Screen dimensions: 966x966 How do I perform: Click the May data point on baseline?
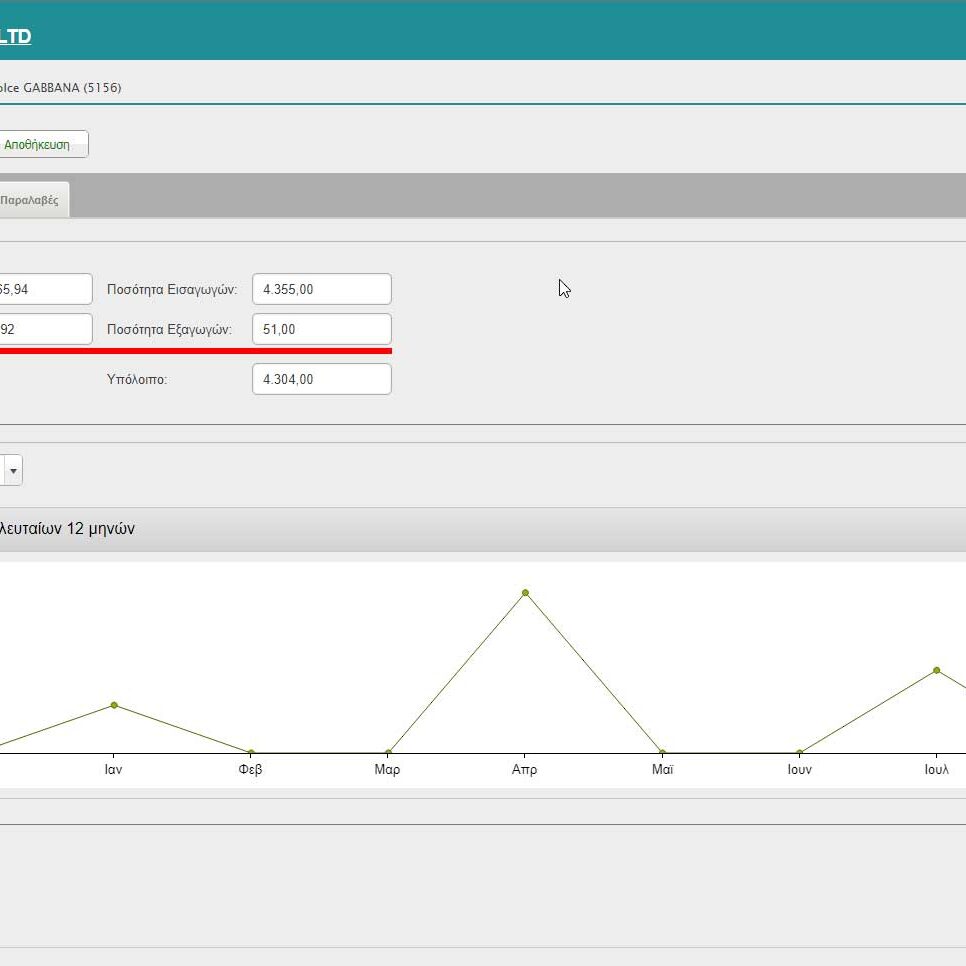click(662, 752)
